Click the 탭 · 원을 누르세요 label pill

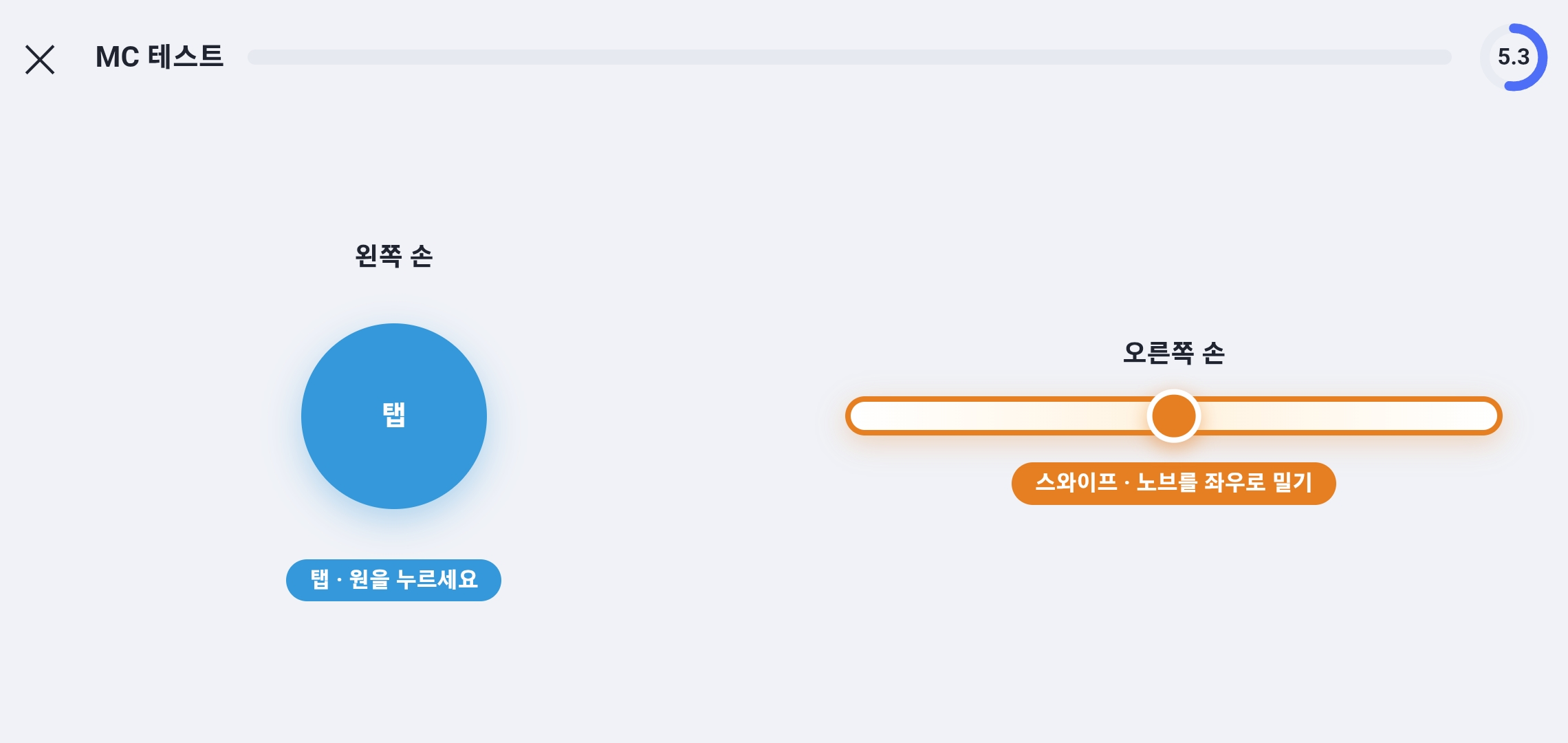point(393,580)
